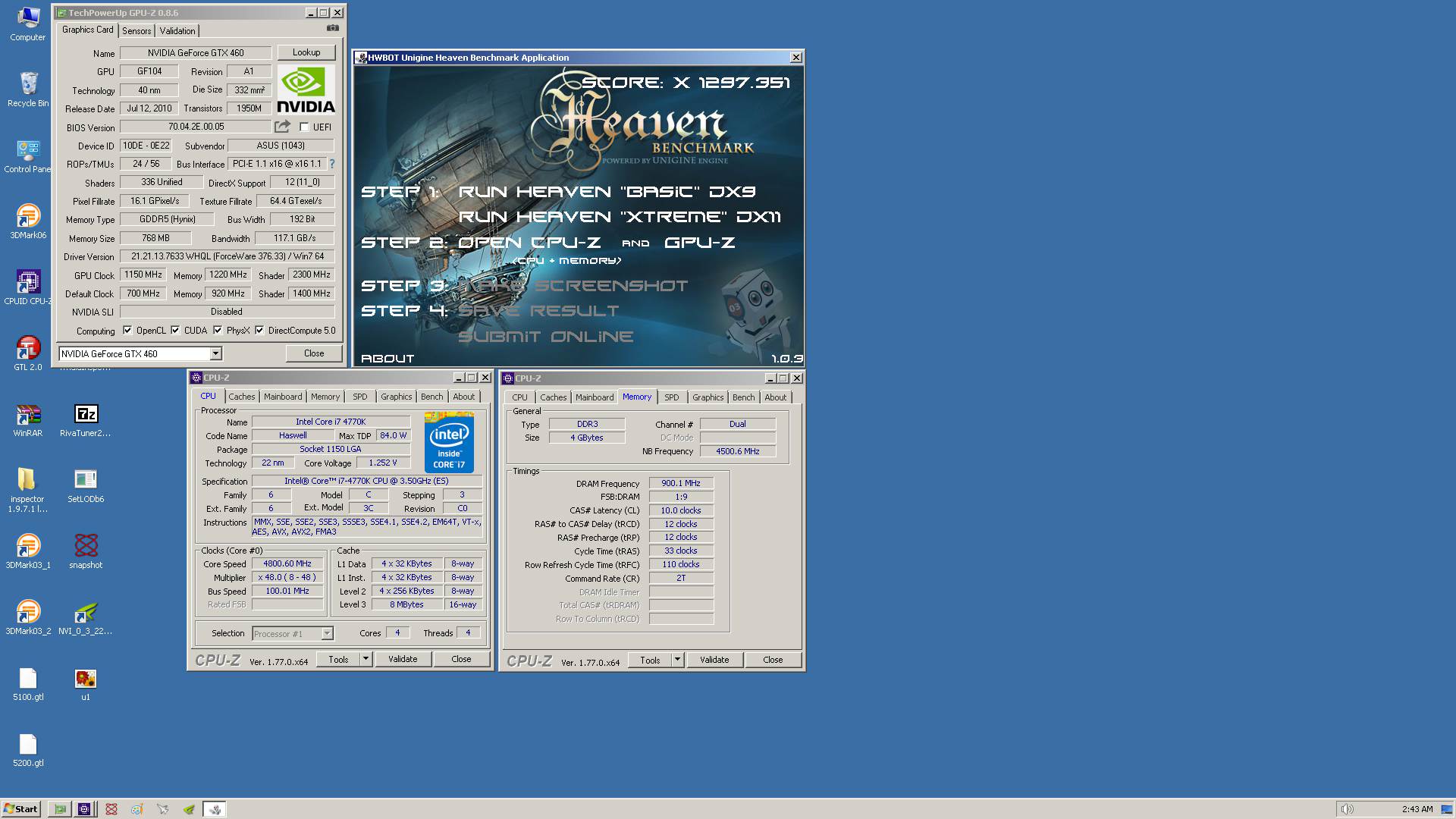The image size is (1456, 819).
Task: Click Validate in the left CPU-Z window
Action: tap(403, 659)
